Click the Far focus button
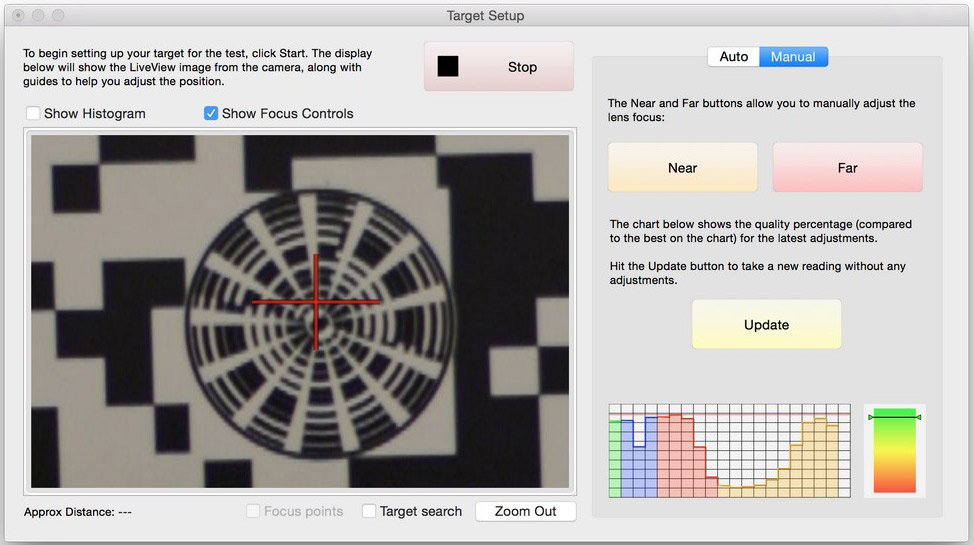The width and height of the screenshot is (974, 545). coord(847,168)
